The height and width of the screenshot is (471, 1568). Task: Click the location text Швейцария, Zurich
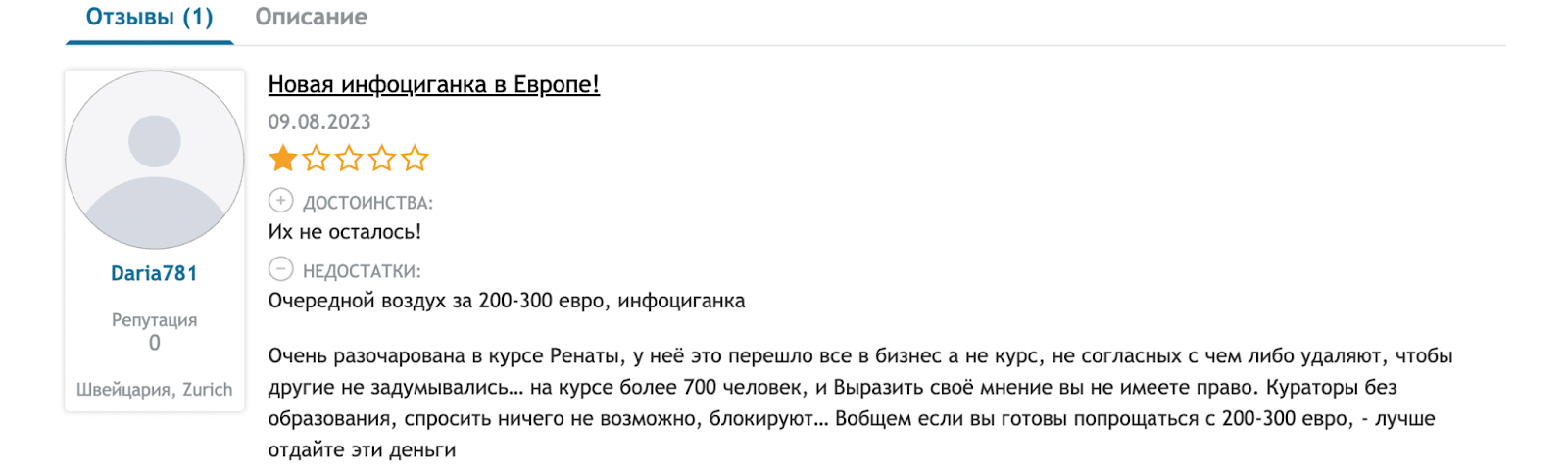[x=155, y=390]
